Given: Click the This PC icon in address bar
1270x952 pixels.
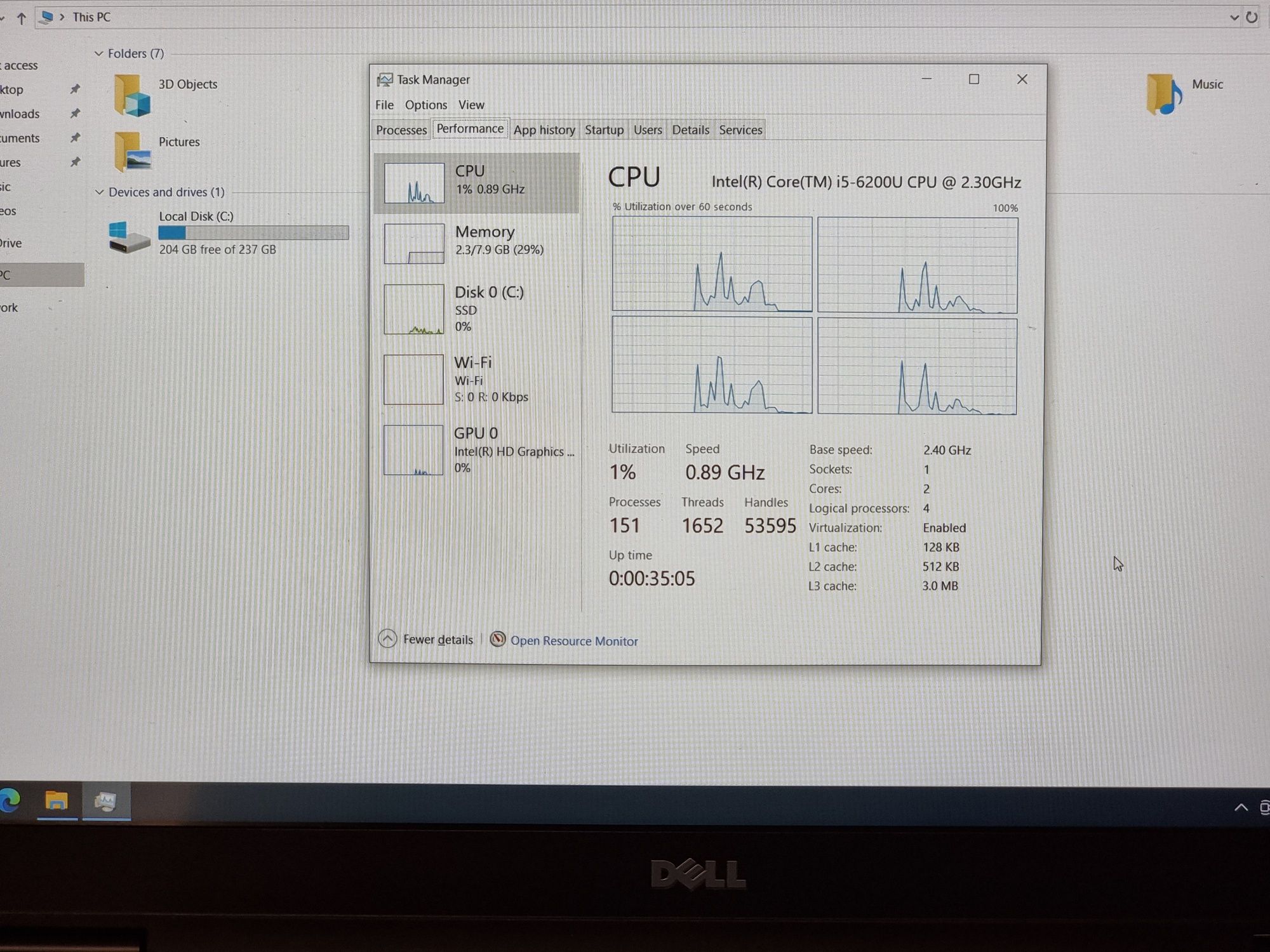Looking at the screenshot, I should tap(46, 17).
